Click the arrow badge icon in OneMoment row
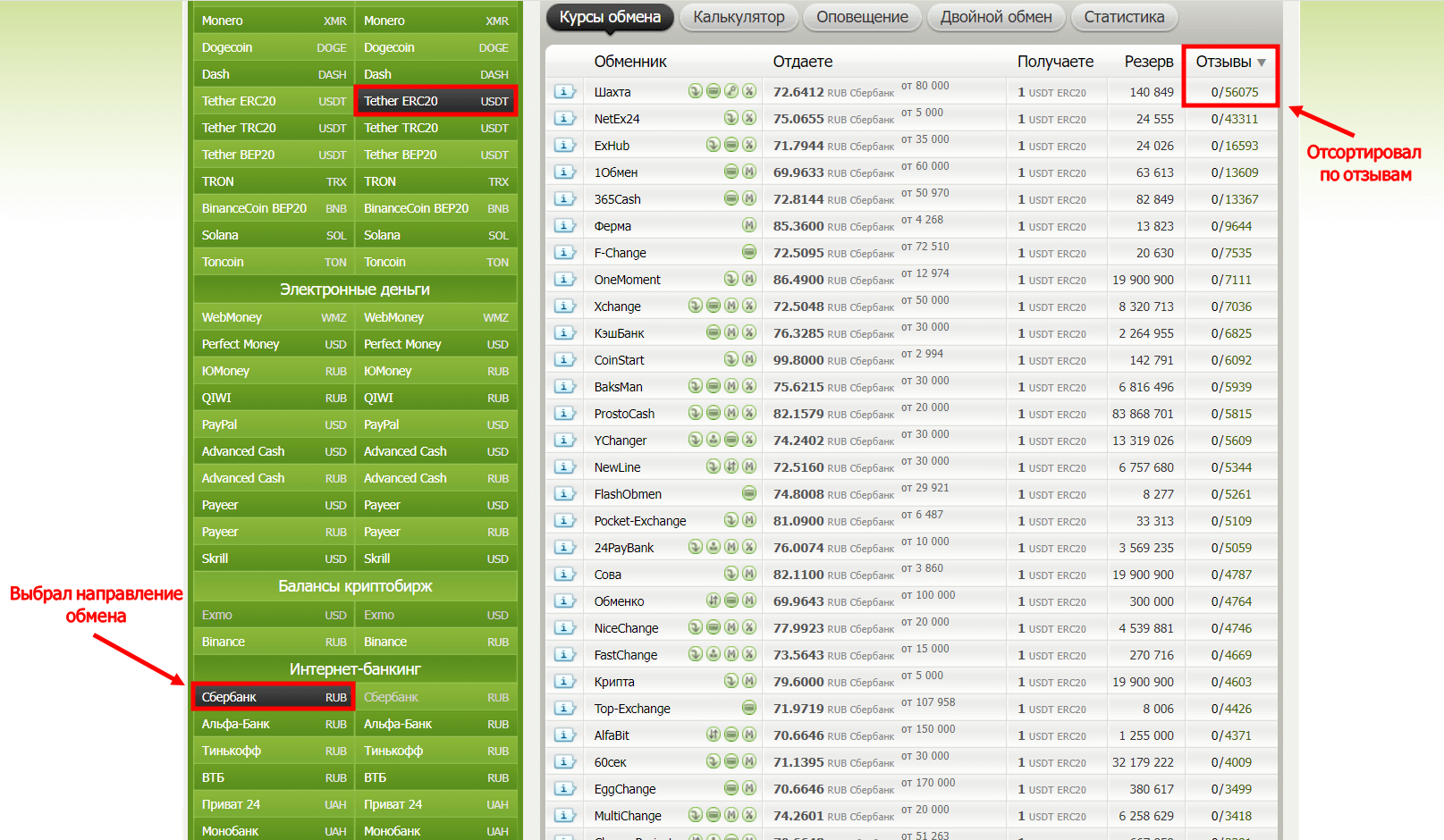 point(731,279)
